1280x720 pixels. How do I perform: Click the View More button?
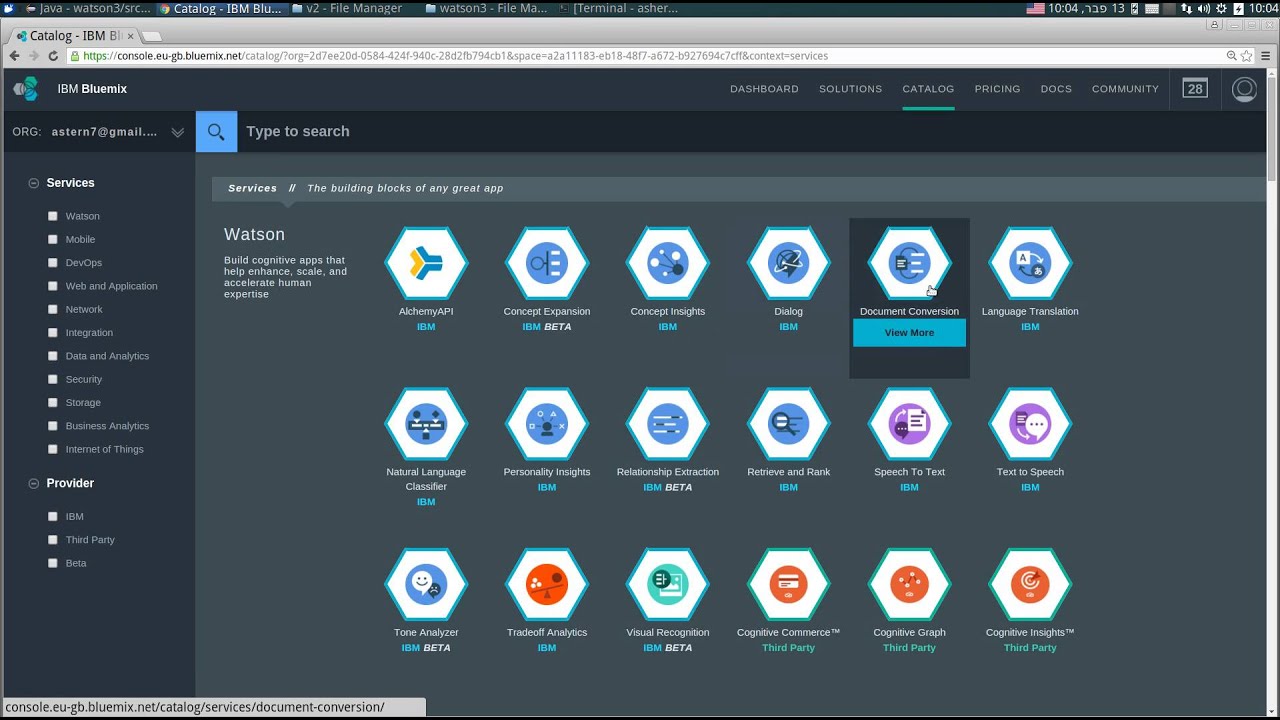tap(909, 333)
